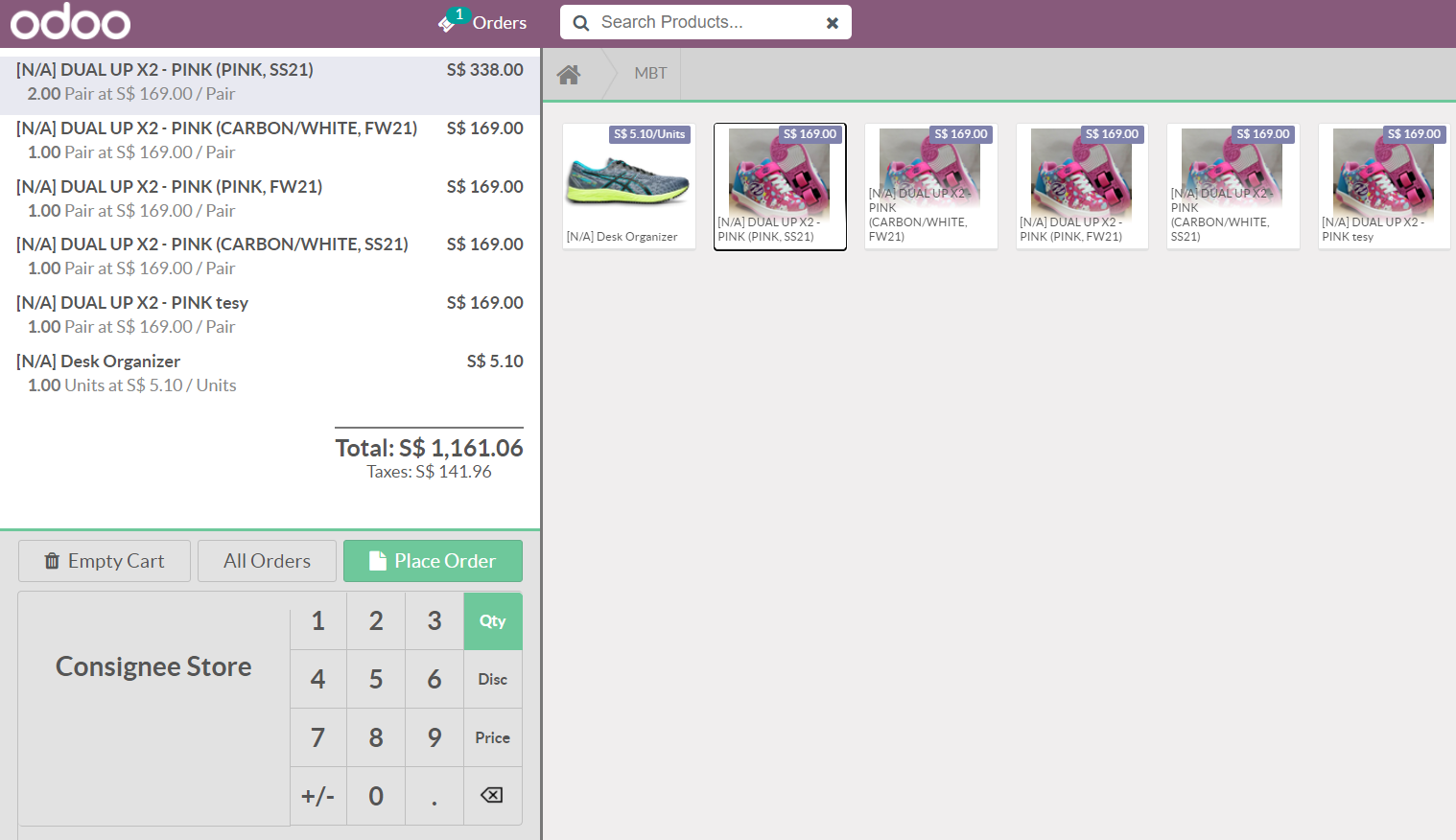This screenshot has width=1456, height=840.
Task: Select Consignee Store customer button
Action: click(153, 666)
